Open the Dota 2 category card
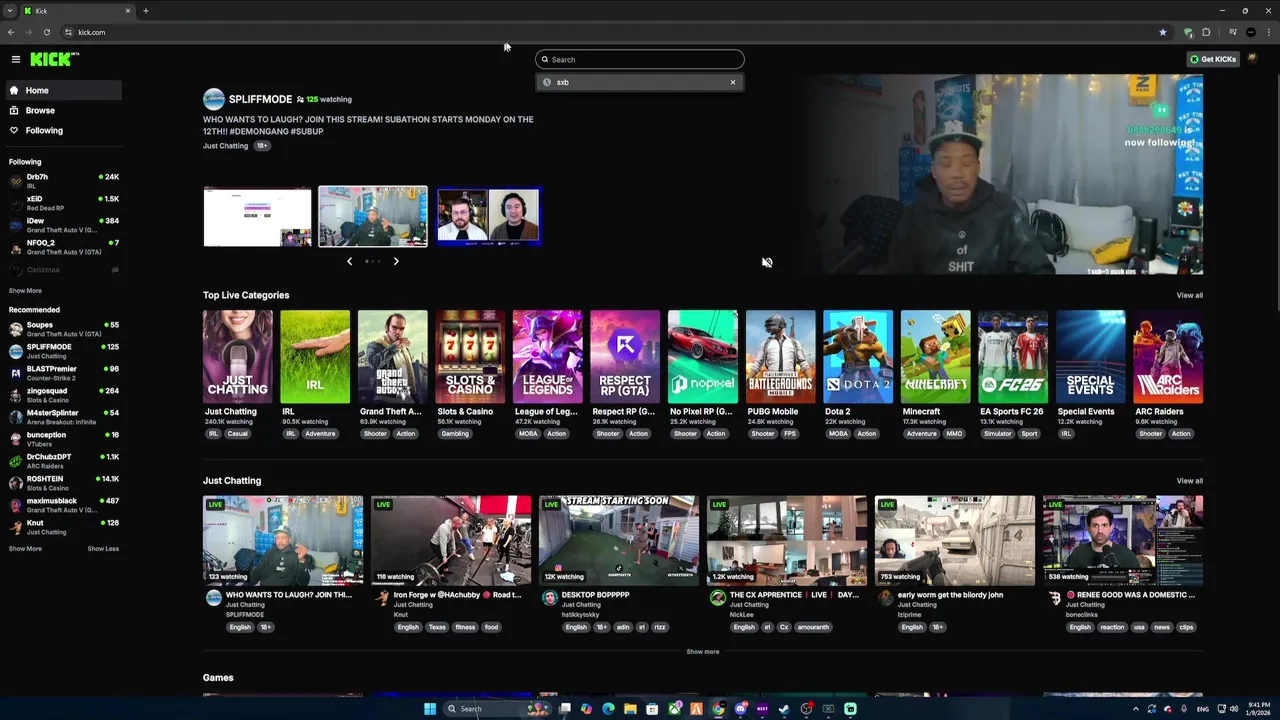1280x720 pixels. [x=858, y=357]
